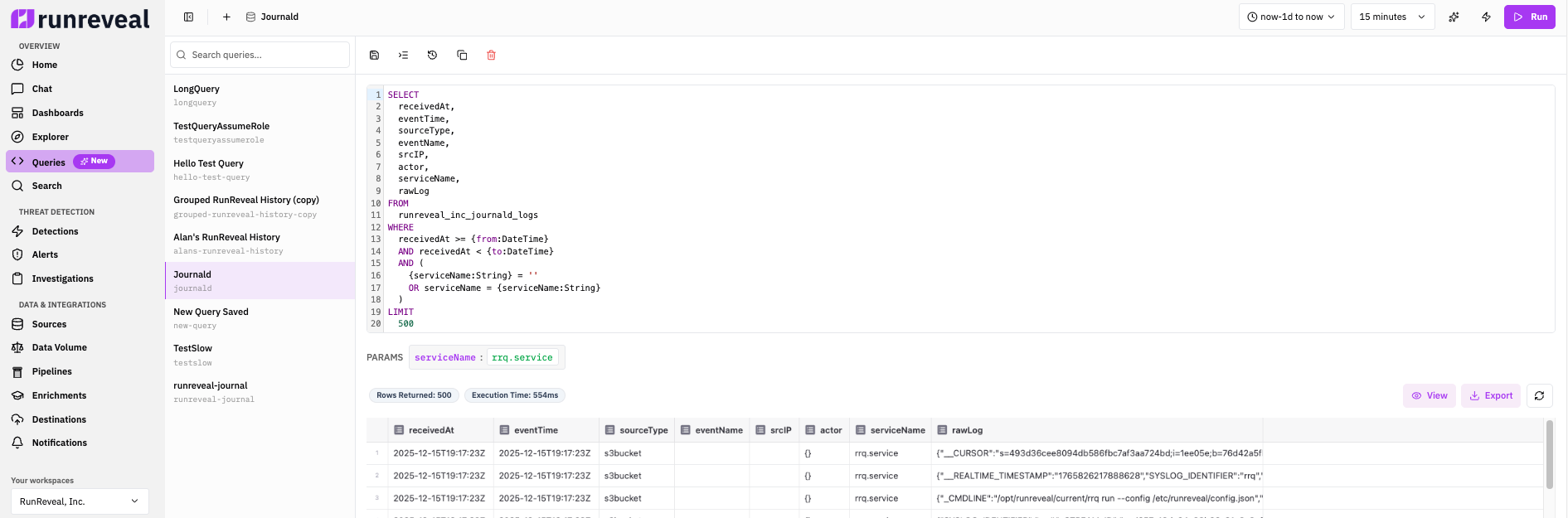
Task: Select the New Query Saved entry
Action: click(x=260, y=318)
